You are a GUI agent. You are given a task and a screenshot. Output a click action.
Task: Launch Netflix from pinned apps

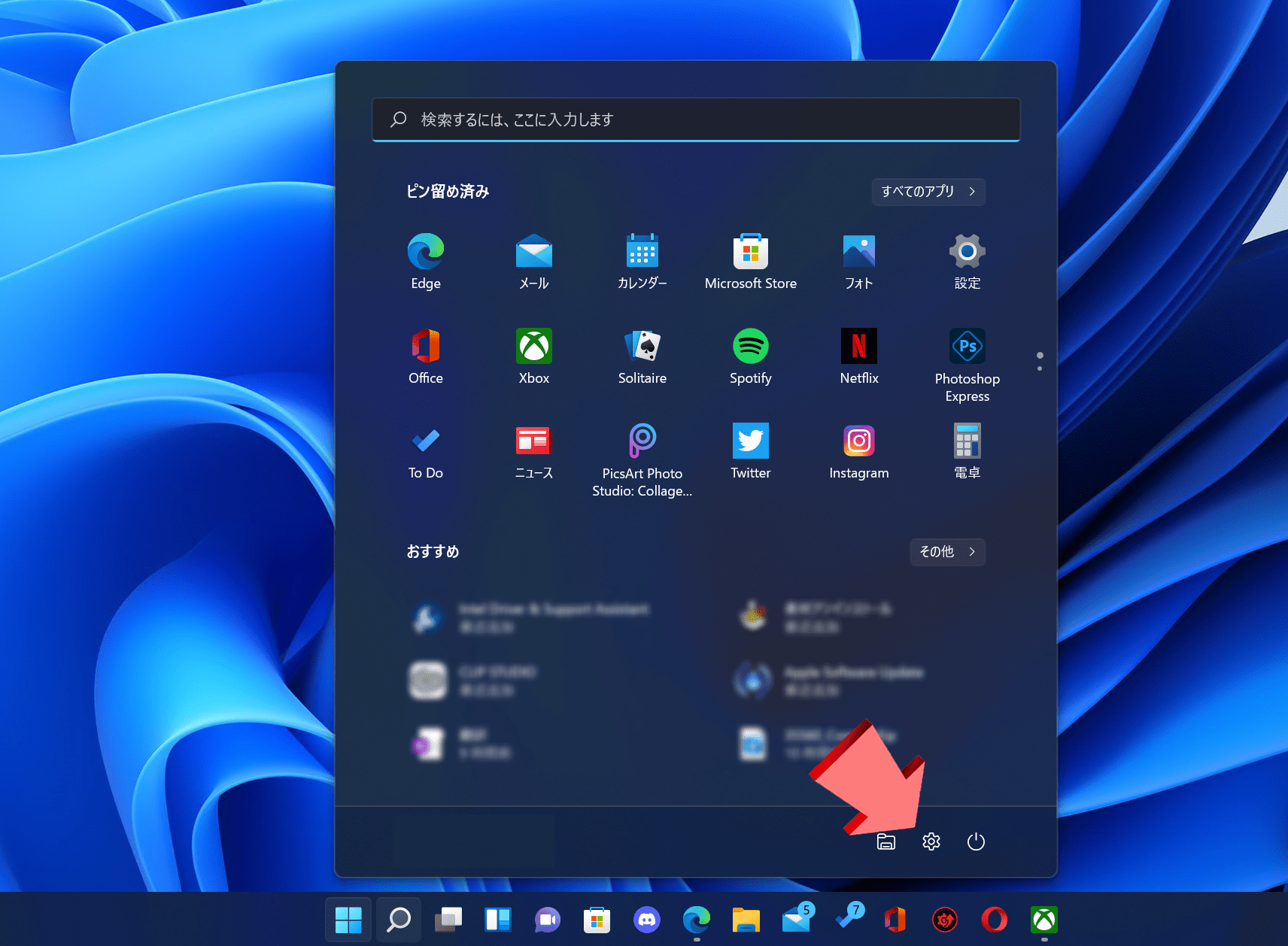[859, 356]
